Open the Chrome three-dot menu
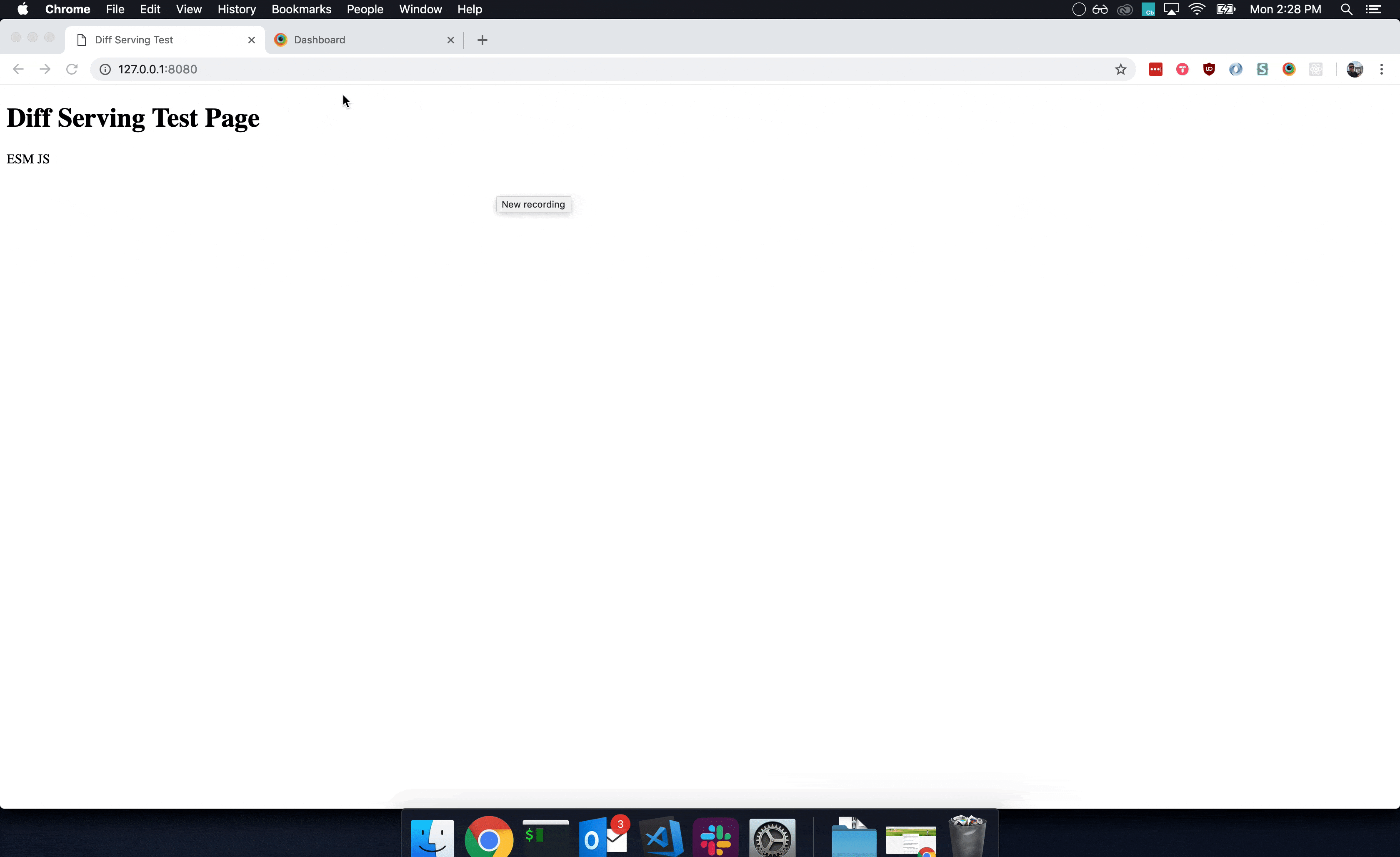The image size is (1400, 857). pos(1381,69)
